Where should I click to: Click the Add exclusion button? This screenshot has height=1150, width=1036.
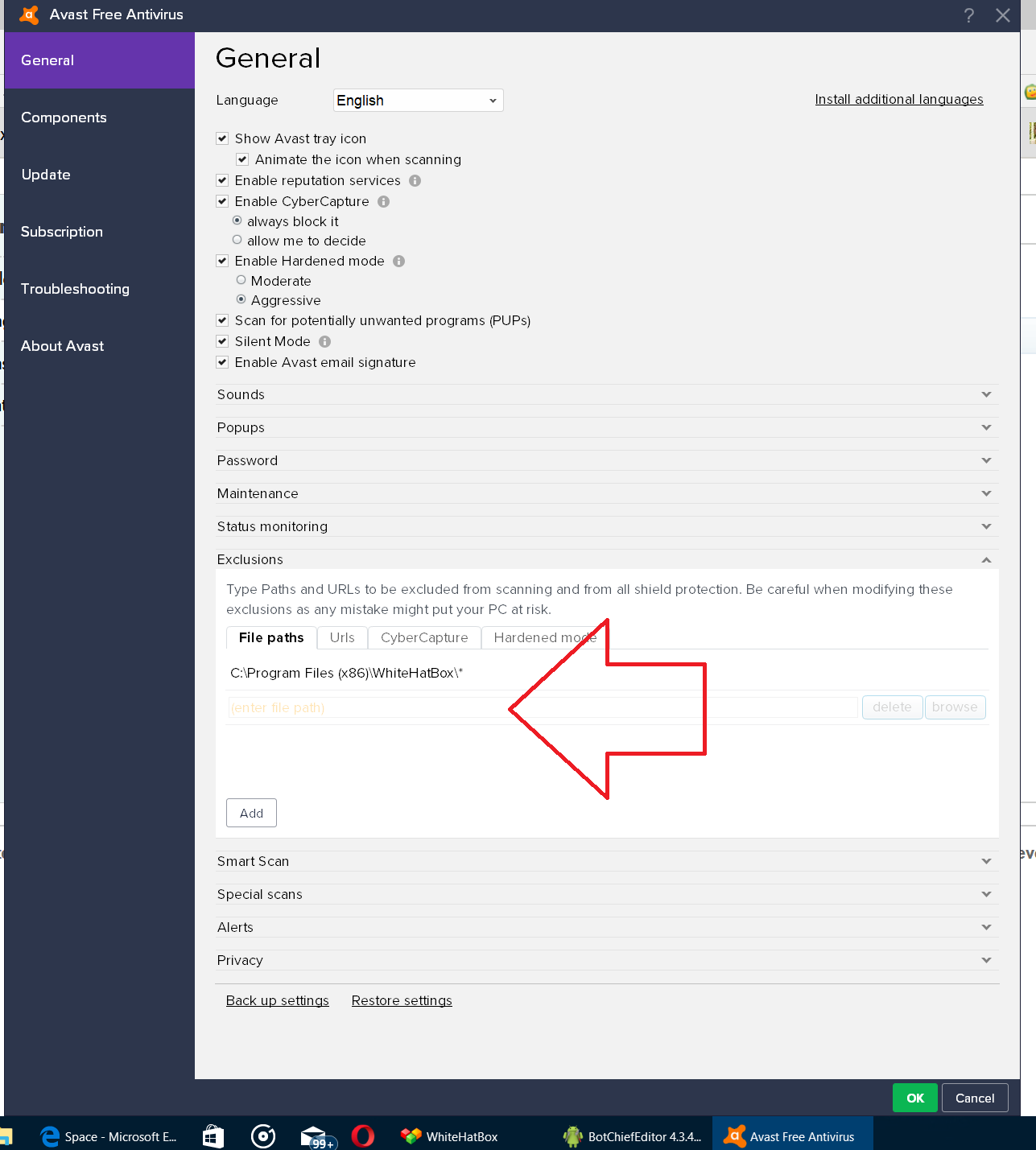coord(251,813)
